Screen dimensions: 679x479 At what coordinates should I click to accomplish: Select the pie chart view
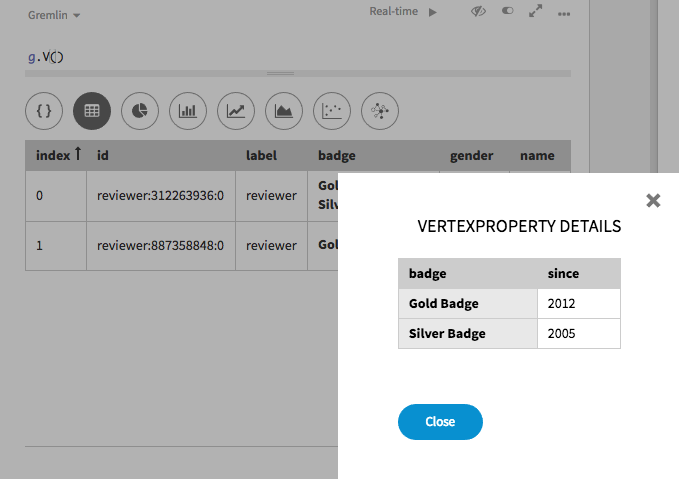click(x=140, y=111)
